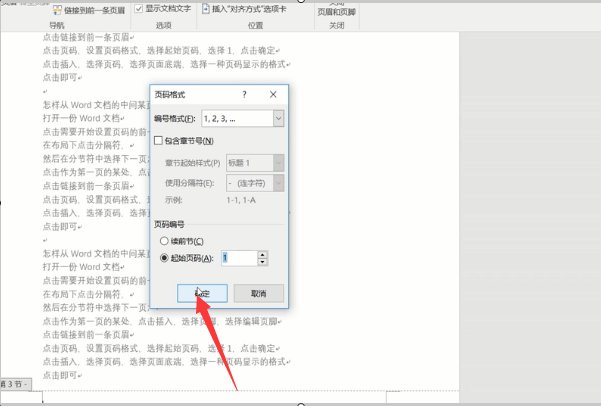Click the 导航 group label in ribbon
This screenshot has height=406, width=601.
pos(57,25)
